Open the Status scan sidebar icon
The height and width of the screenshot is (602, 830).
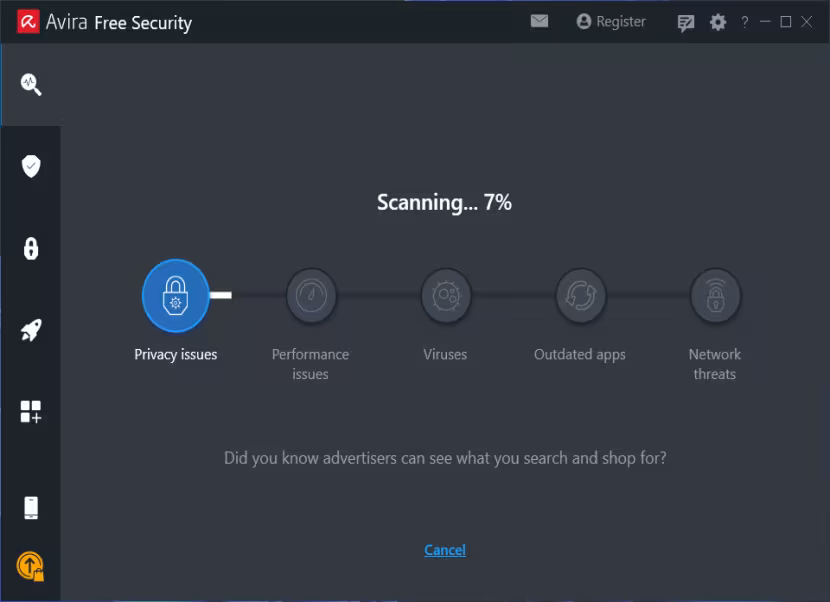(31, 84)
